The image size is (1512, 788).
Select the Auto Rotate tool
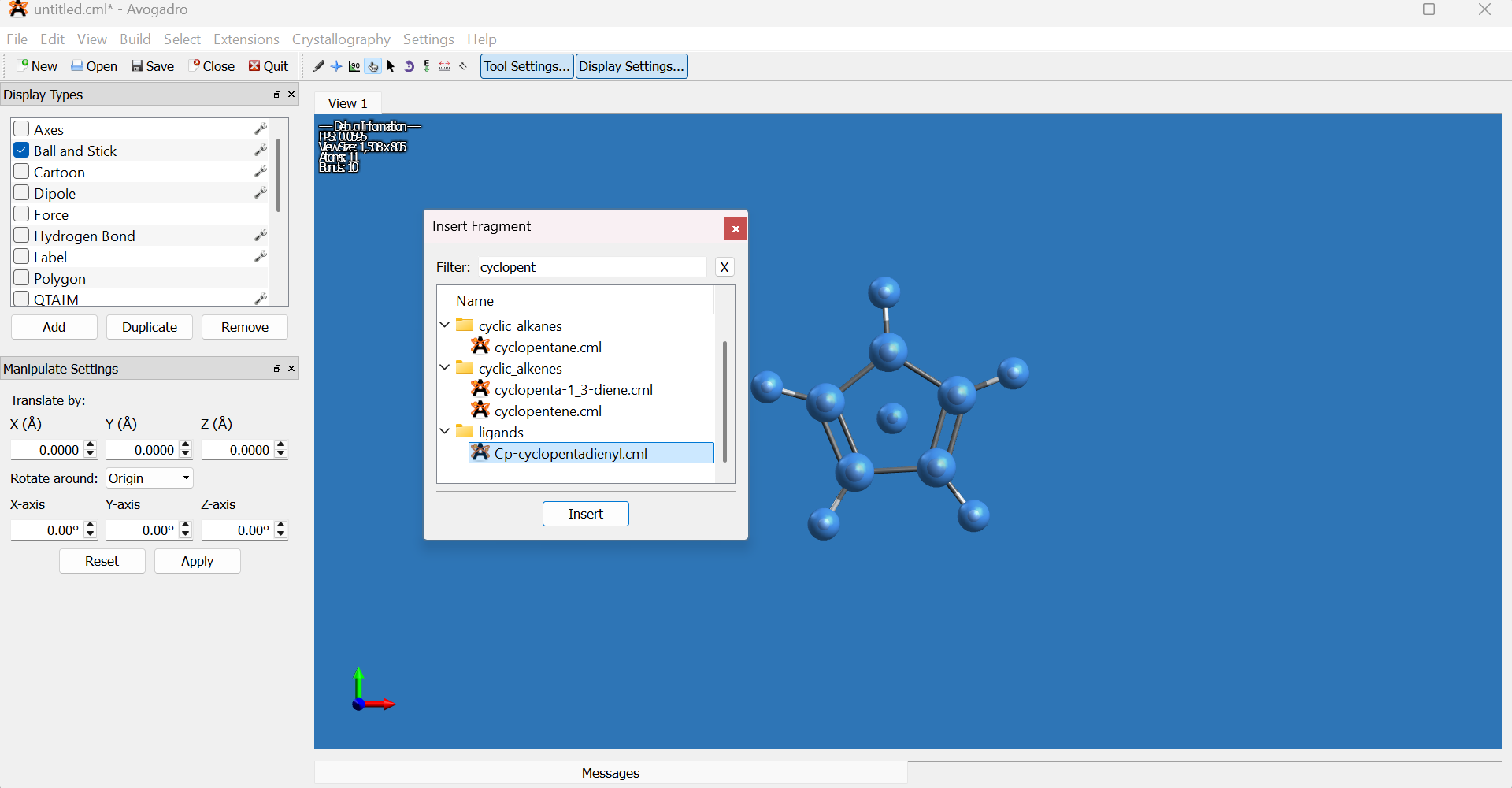(409, 67)
